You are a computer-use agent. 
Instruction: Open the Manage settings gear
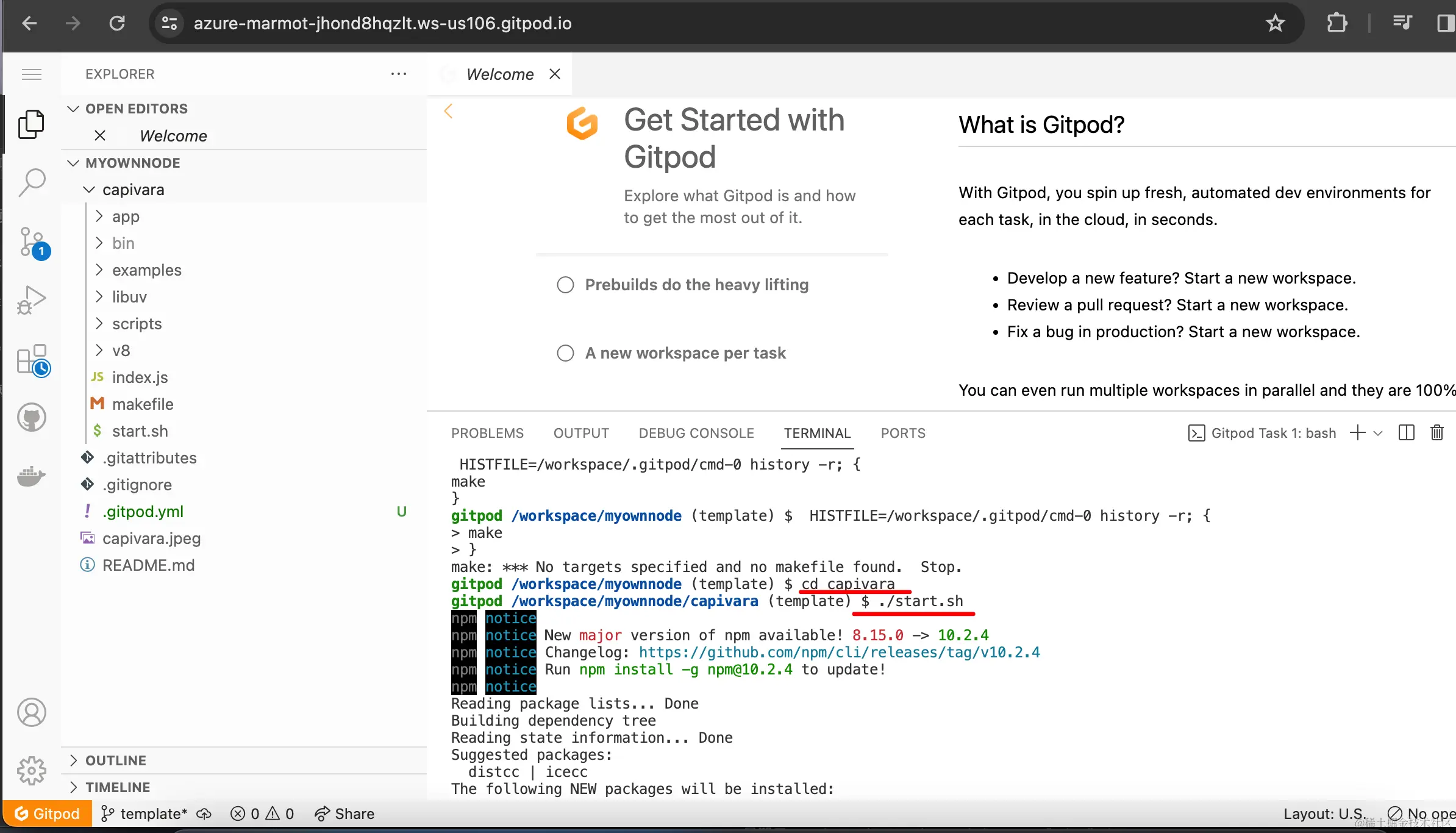(32, 771)
